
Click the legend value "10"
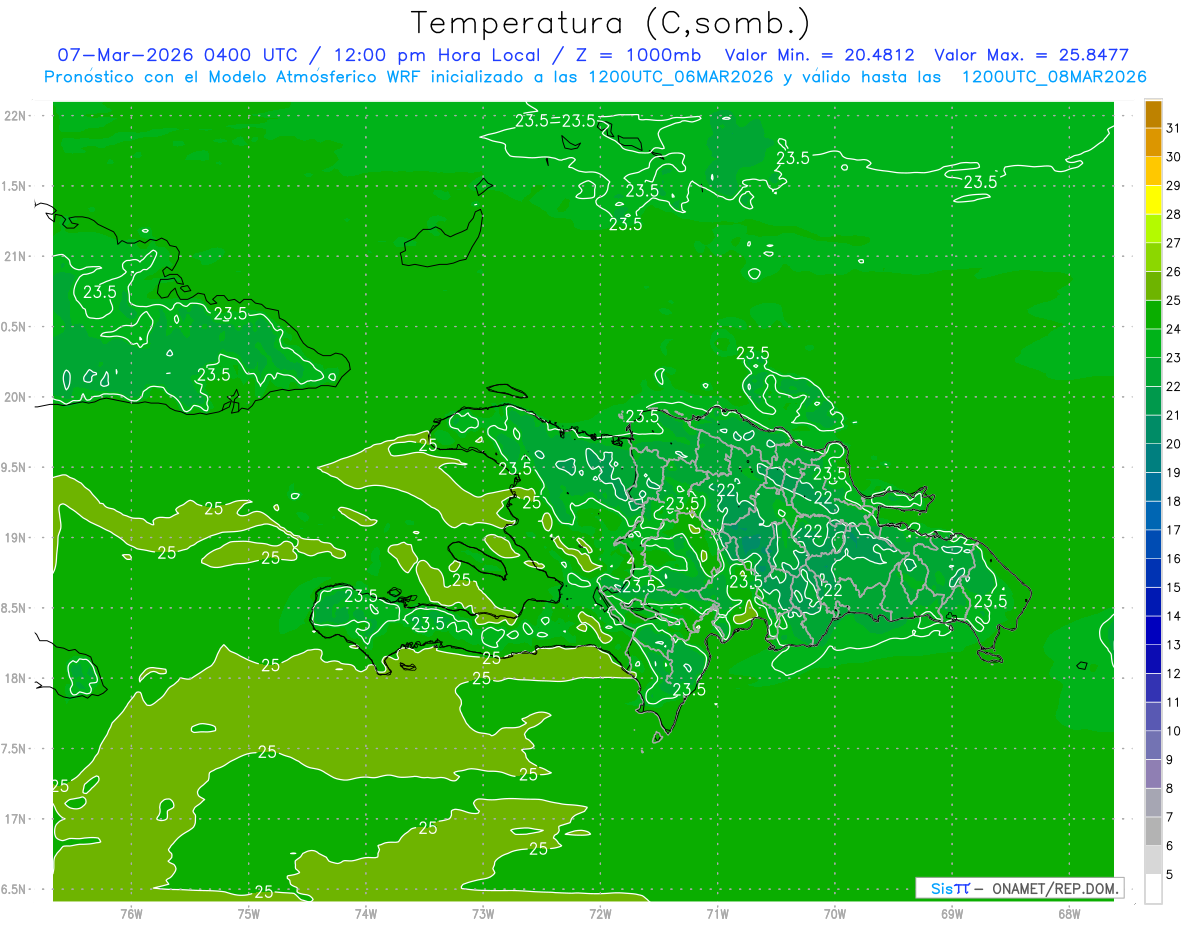click(1173, 731)
